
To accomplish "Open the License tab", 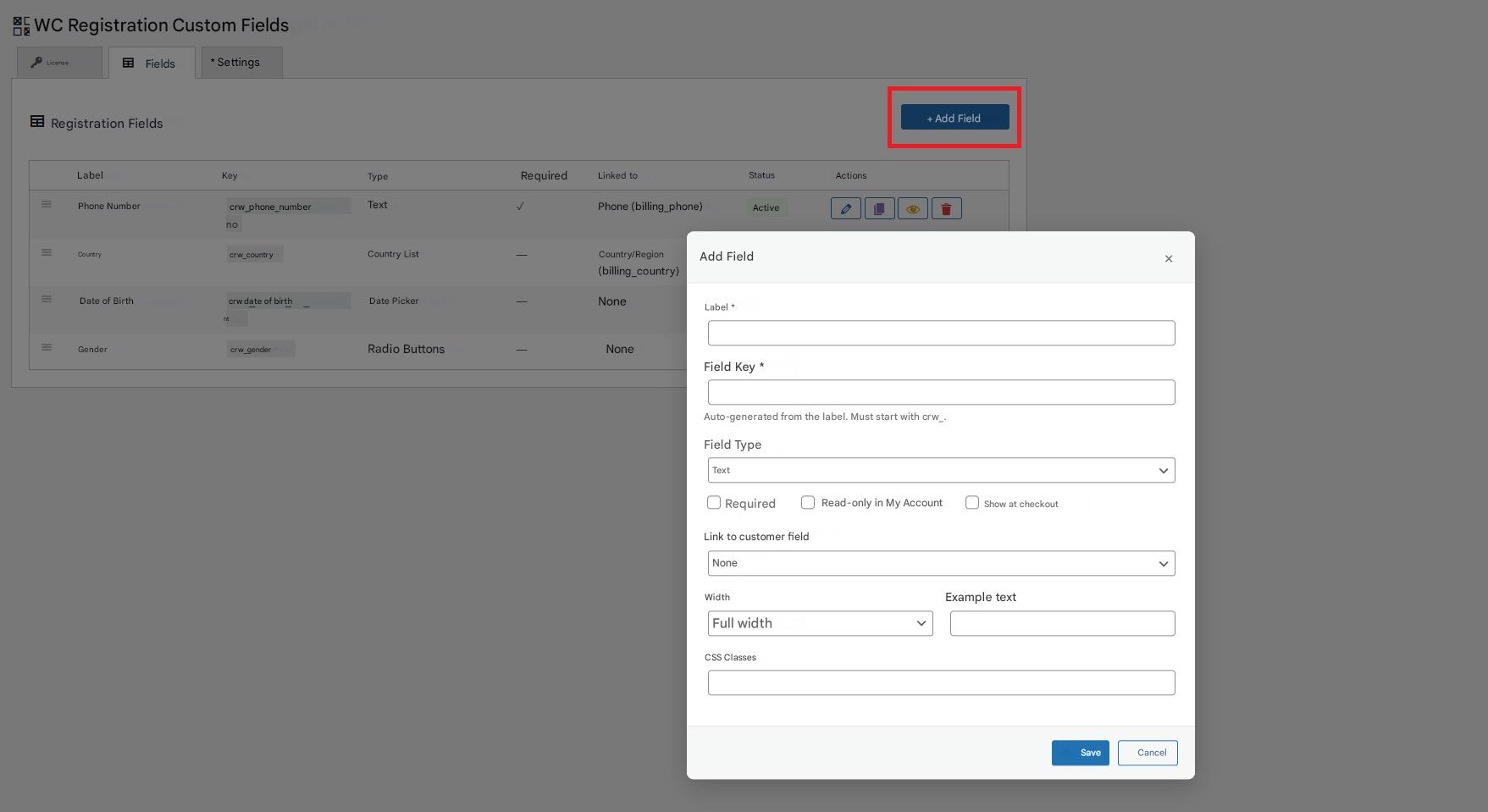I will (x=59, y=63).
